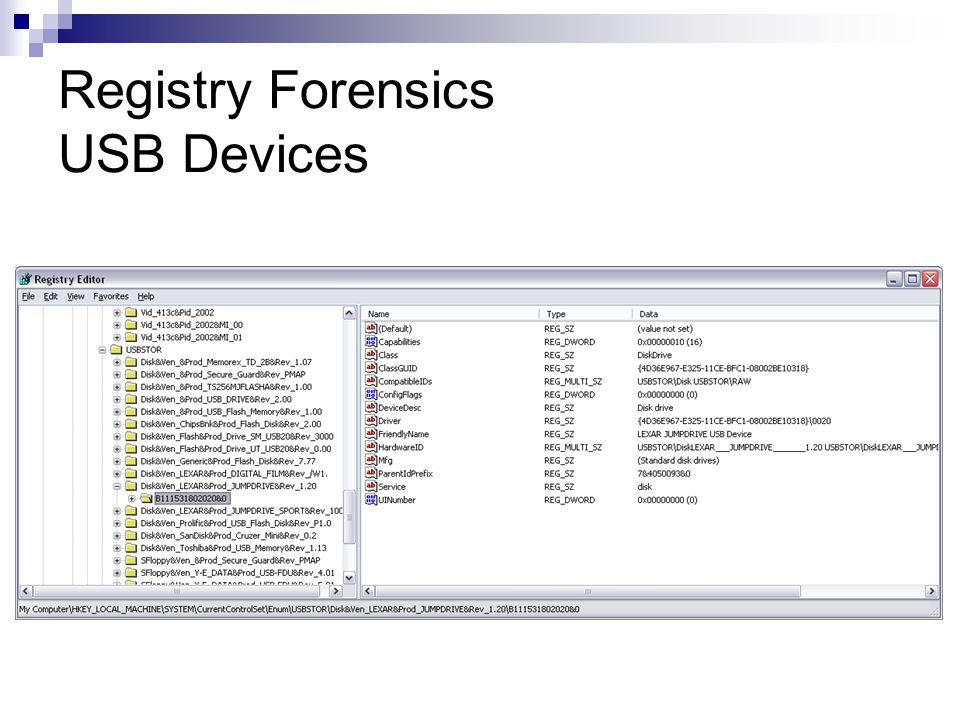960x720 pixels.
Task: Maximize the Registry Editor window
Action: point(912,279)
